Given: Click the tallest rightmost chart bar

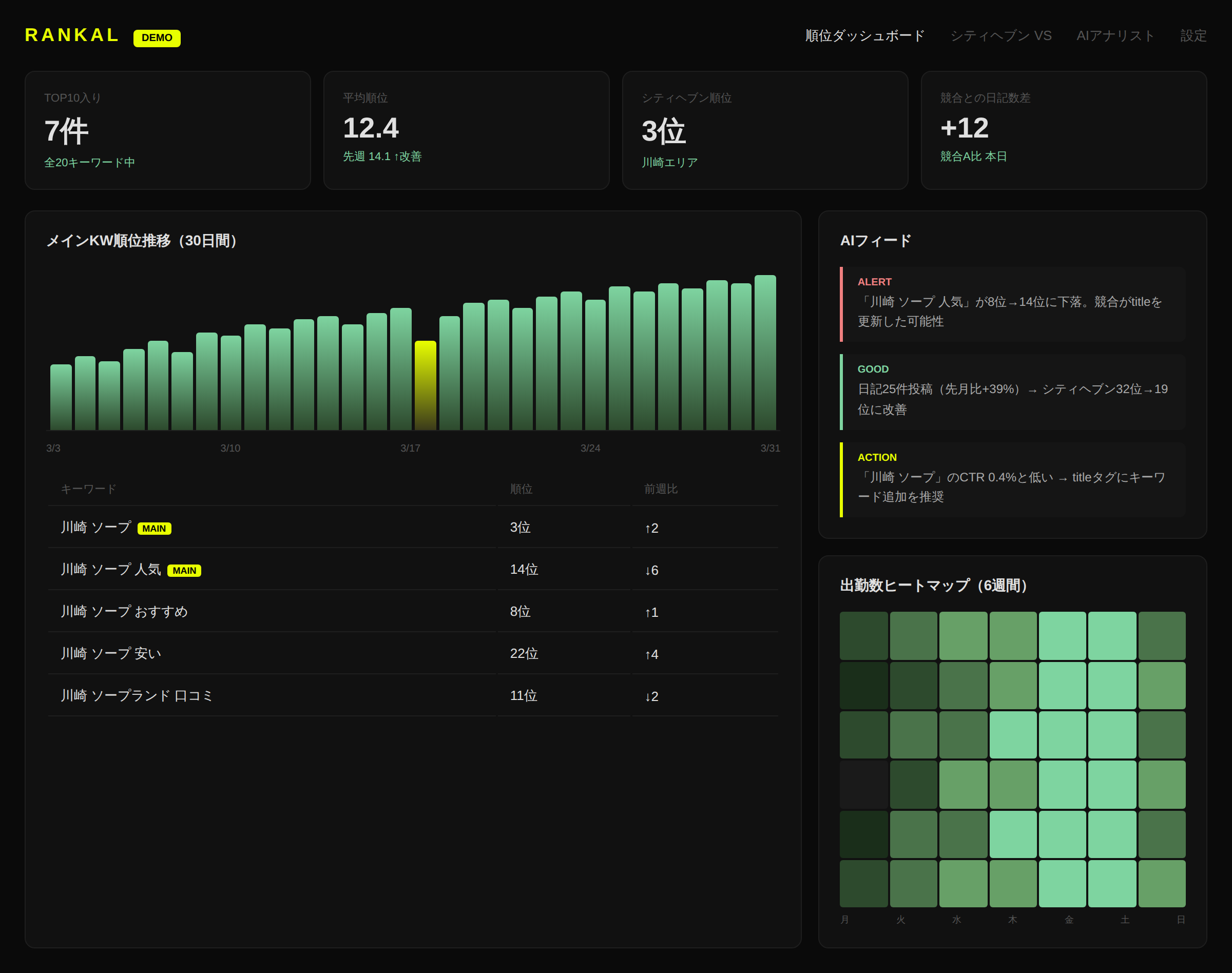Looking at the screenshot, I should click(x=765, y=352).
